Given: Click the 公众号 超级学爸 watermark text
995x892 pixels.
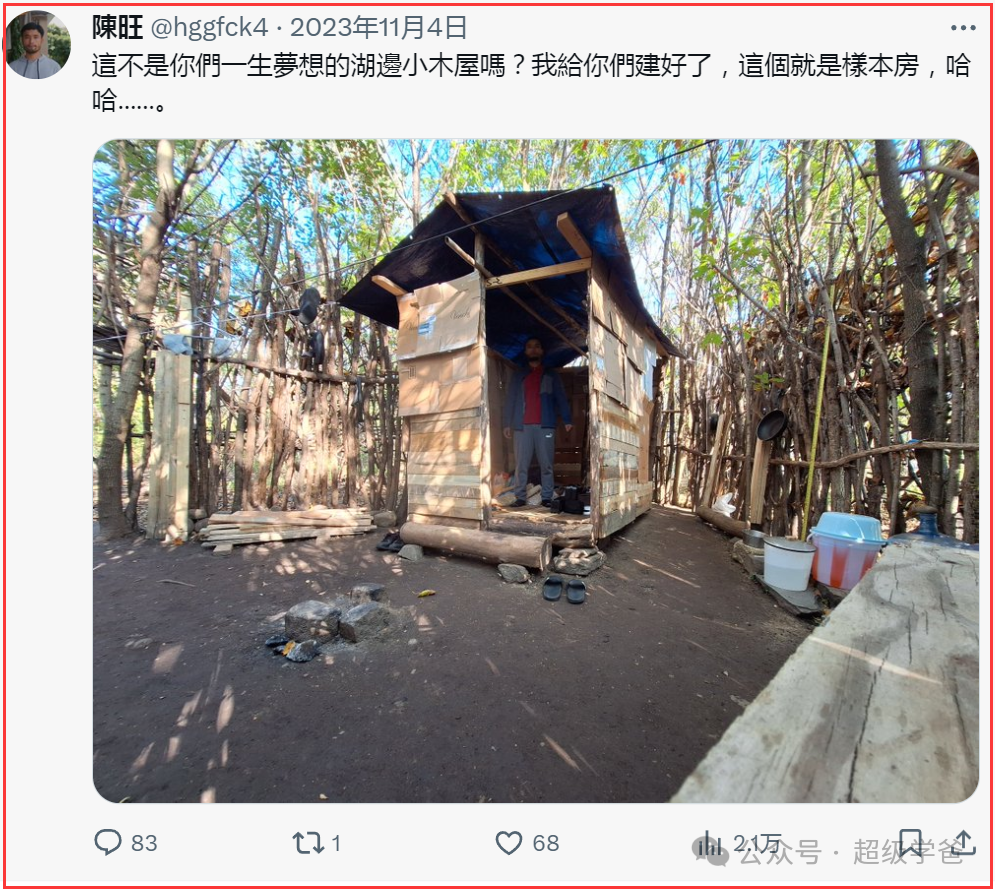Looking at the screenshot, I should (850, 852).
